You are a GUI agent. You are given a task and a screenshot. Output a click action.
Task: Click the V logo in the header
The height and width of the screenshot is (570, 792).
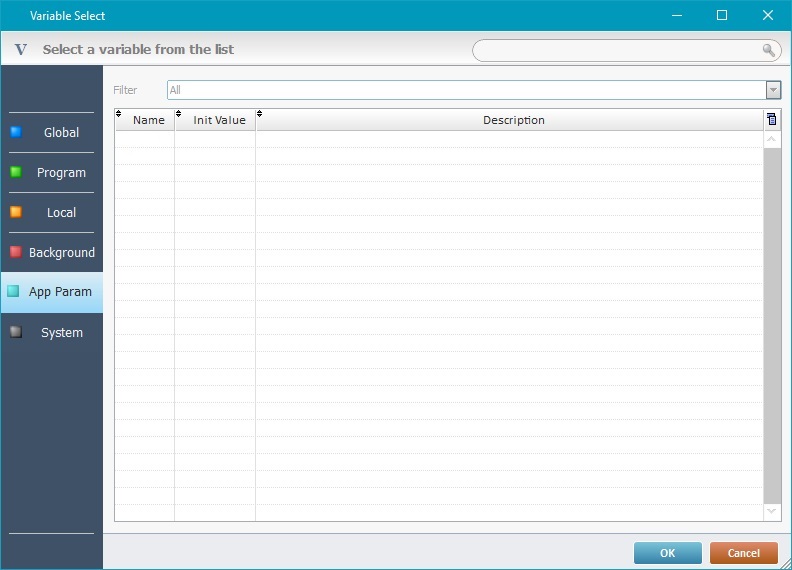pos(21,50)
